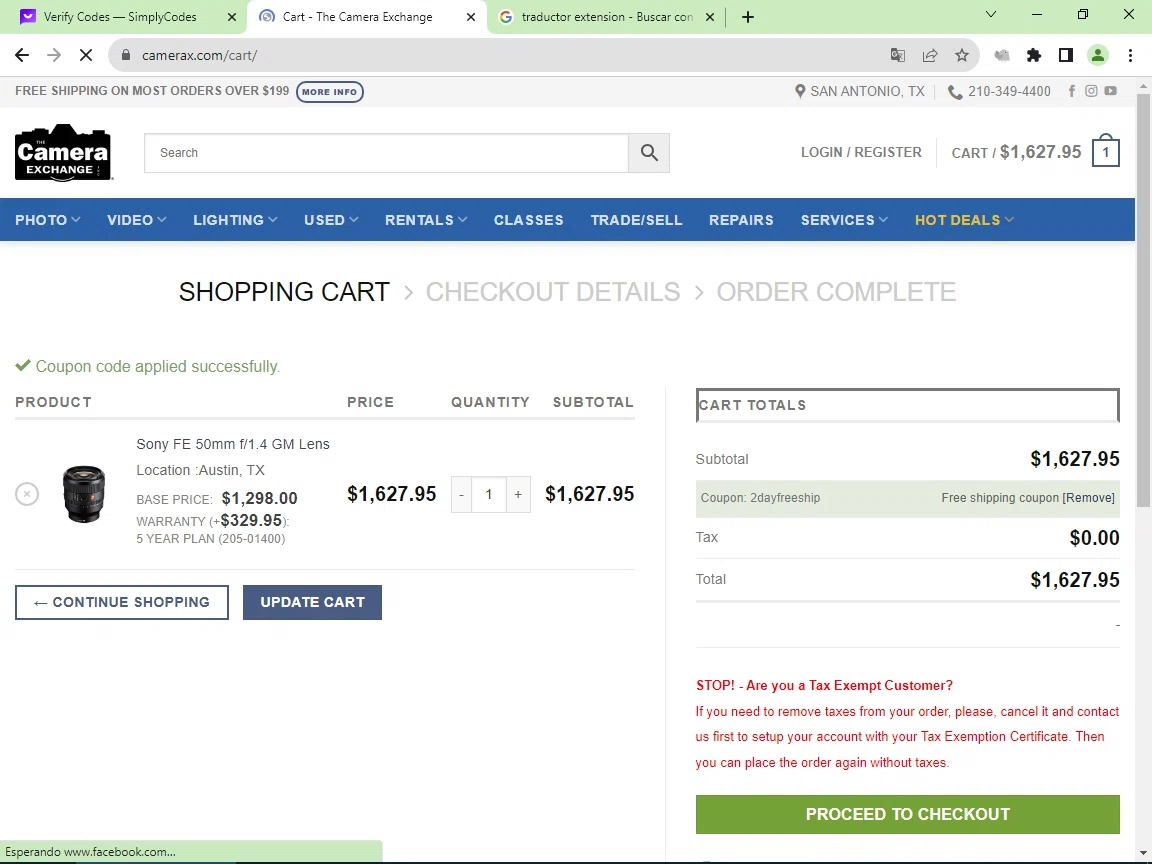1152x864 pixels.
Task: Remove Sony lens from cart
Action: pos(27,494)
